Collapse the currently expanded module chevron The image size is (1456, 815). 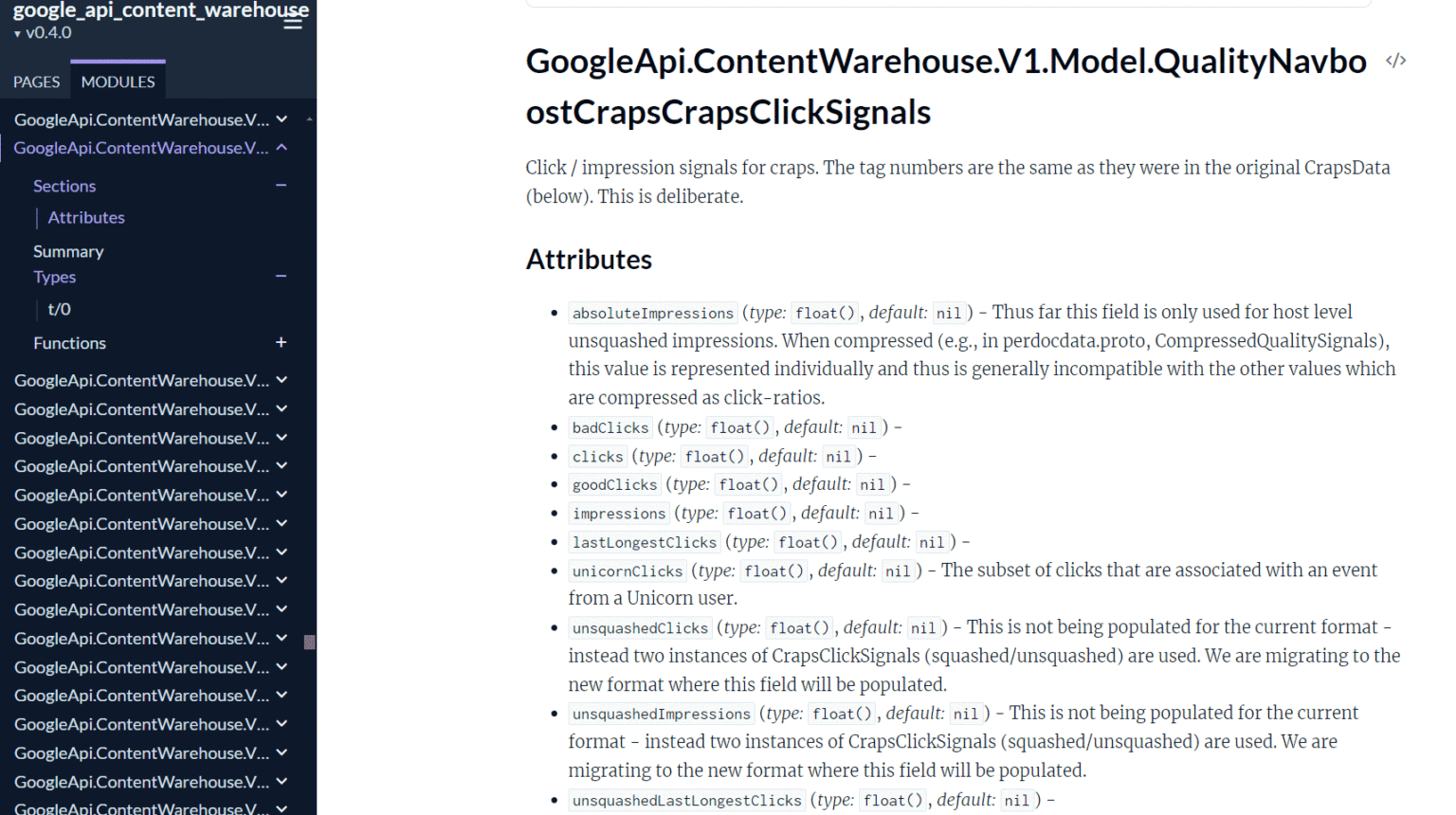[282, 148]
